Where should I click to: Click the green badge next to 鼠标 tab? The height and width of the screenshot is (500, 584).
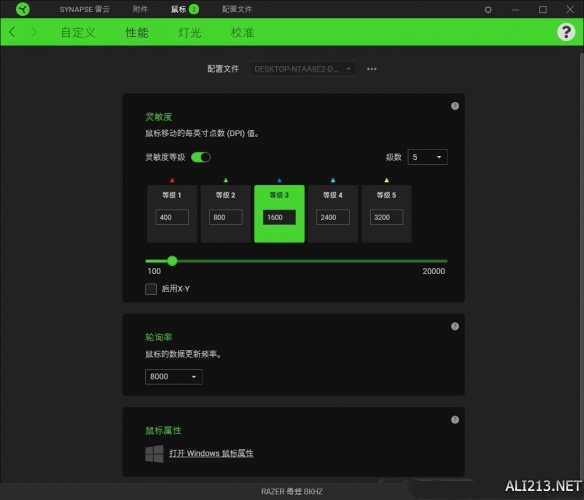[194, 9]
